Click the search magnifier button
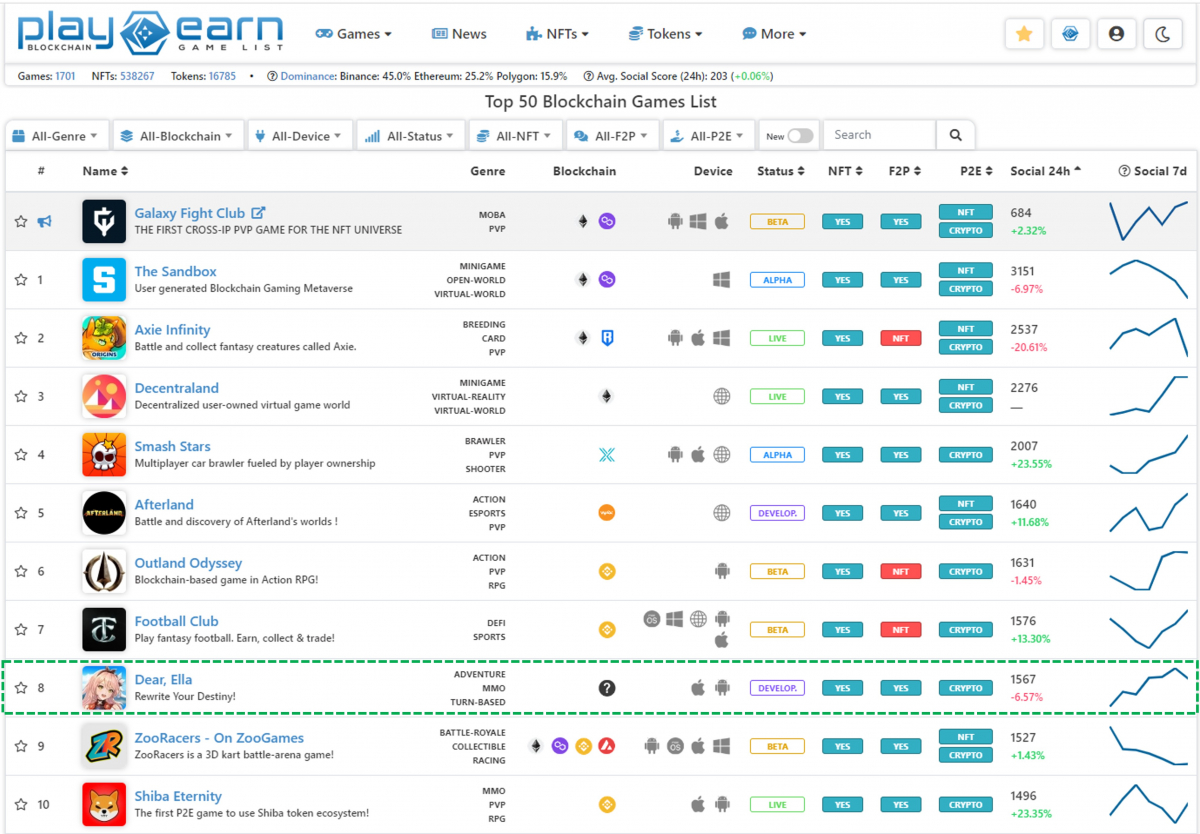Image resolution: width=1200 pixels, height=834 pixels. tap(955, 135)
